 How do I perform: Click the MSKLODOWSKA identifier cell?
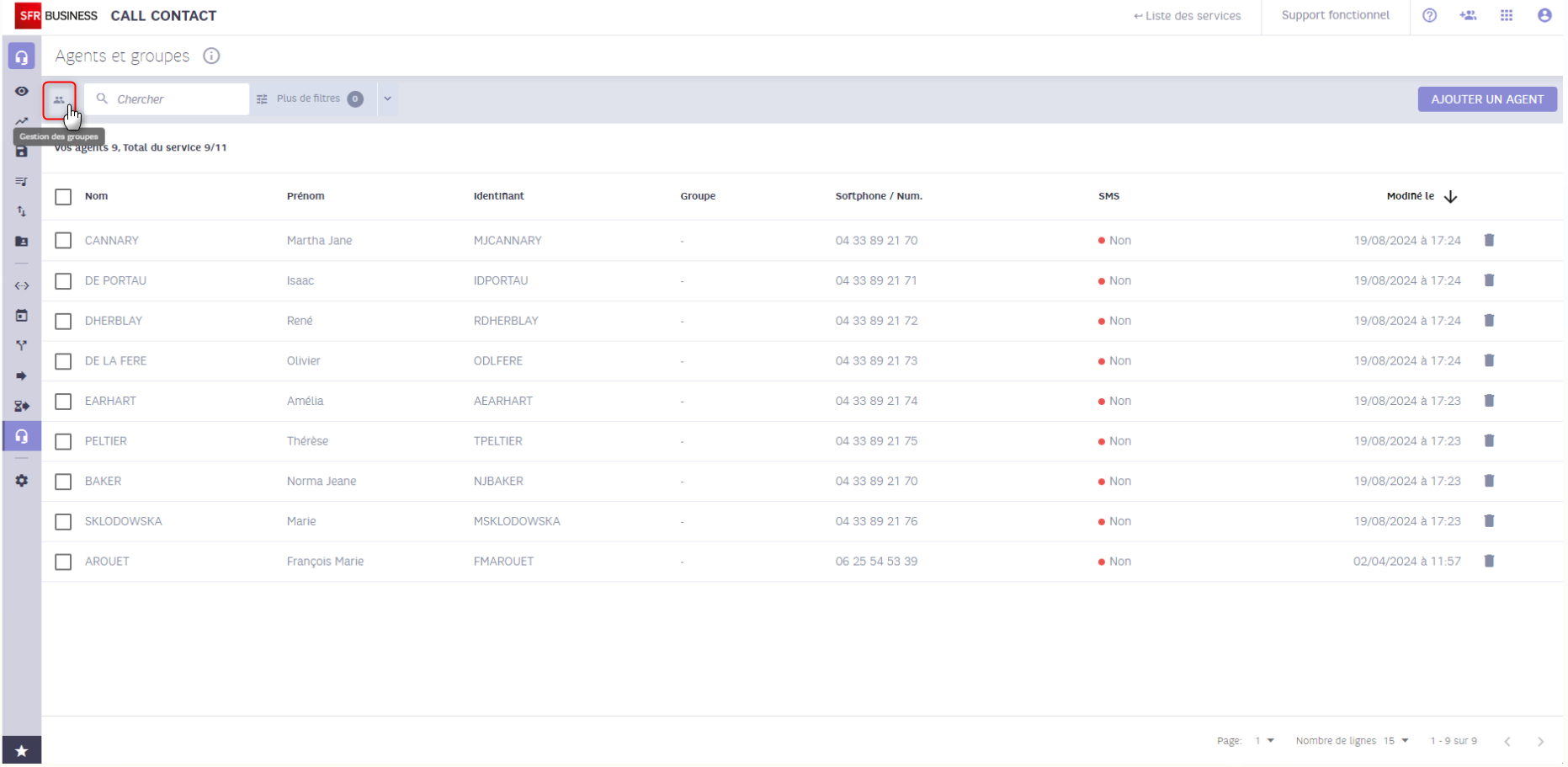(x=517, y=521)
